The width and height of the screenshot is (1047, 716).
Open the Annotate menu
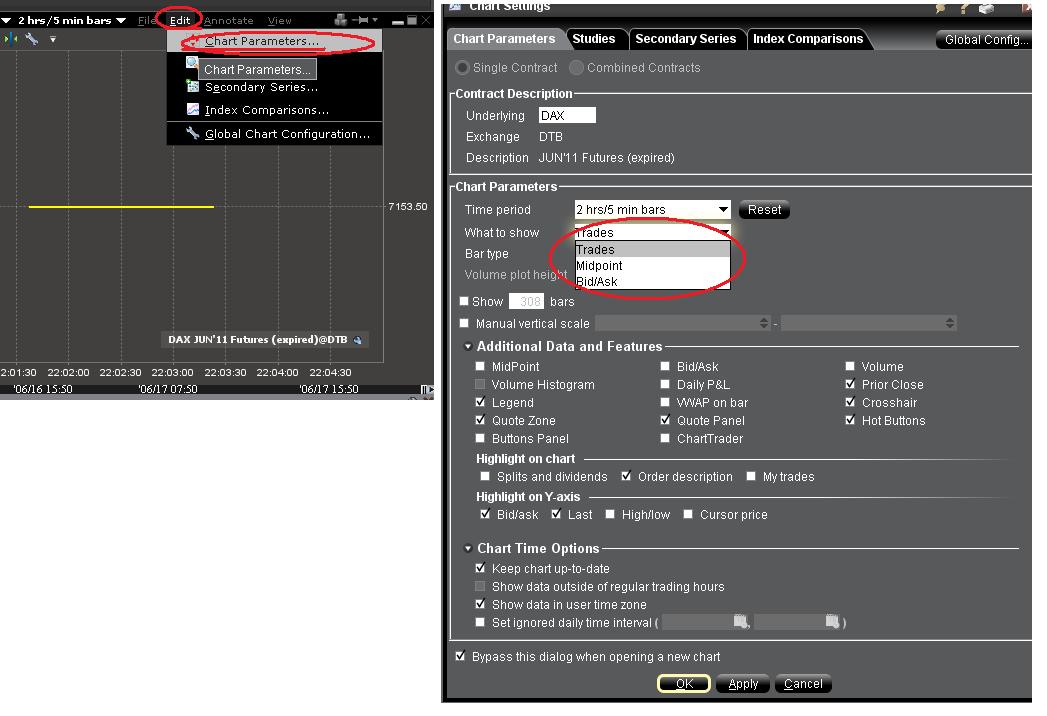click(228, 21)
